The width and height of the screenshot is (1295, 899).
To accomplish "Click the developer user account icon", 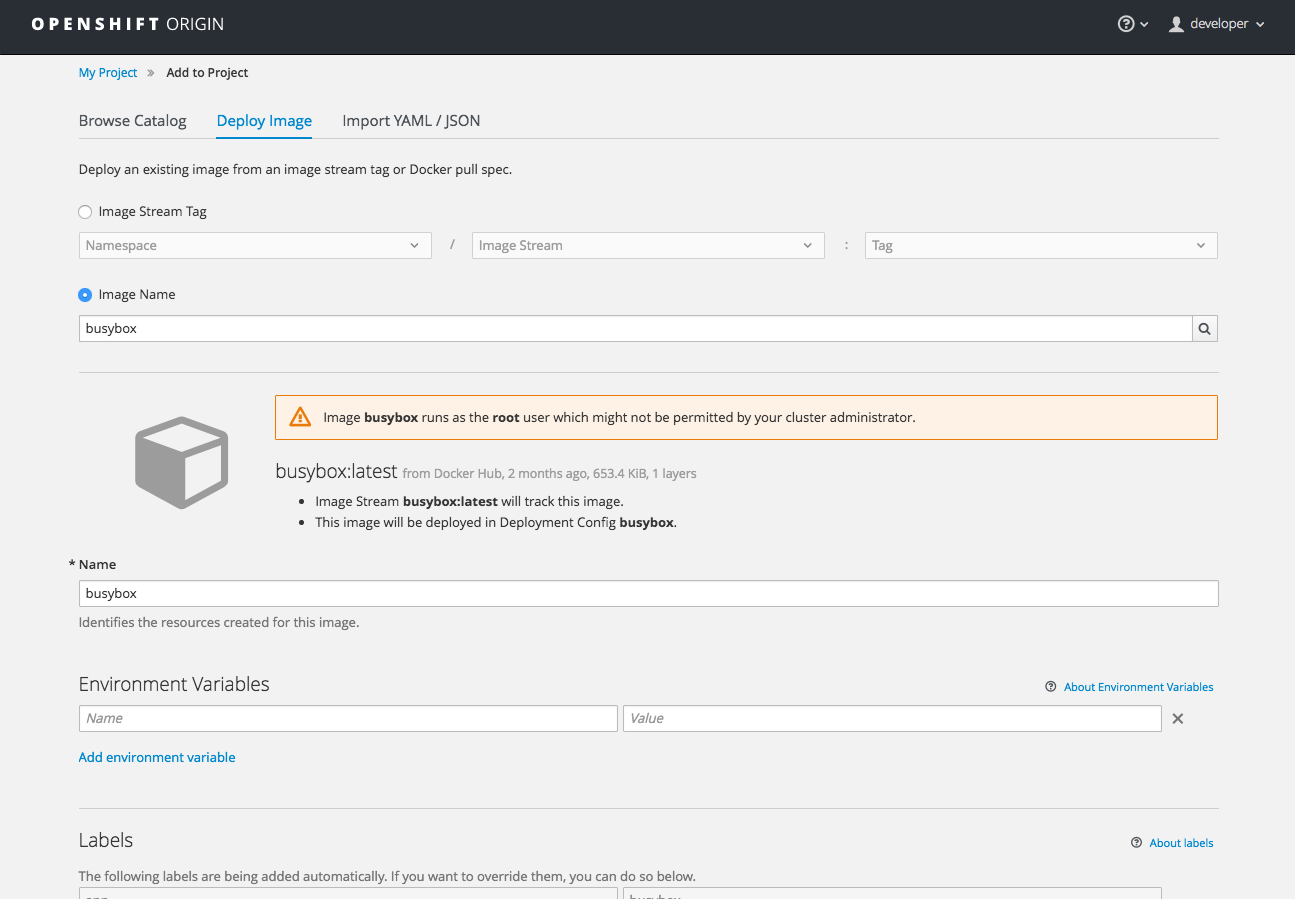I will coord(1177,24).
